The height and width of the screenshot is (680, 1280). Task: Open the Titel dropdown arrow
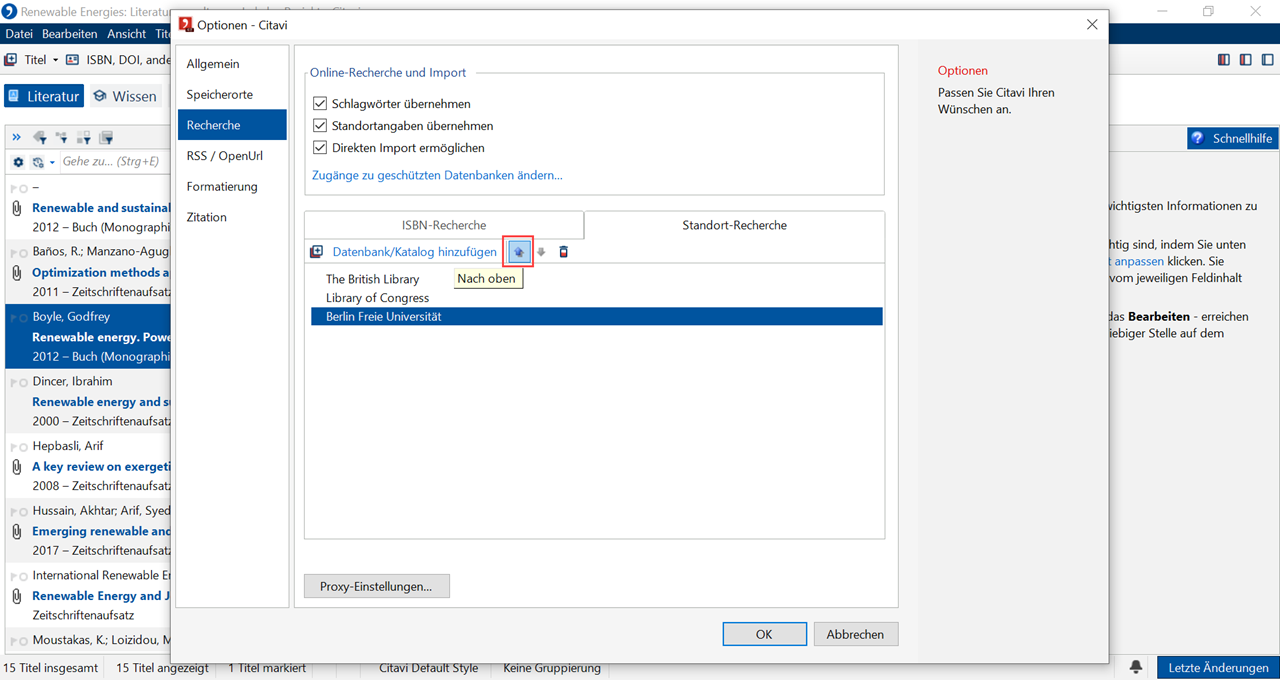pos(55,60)
